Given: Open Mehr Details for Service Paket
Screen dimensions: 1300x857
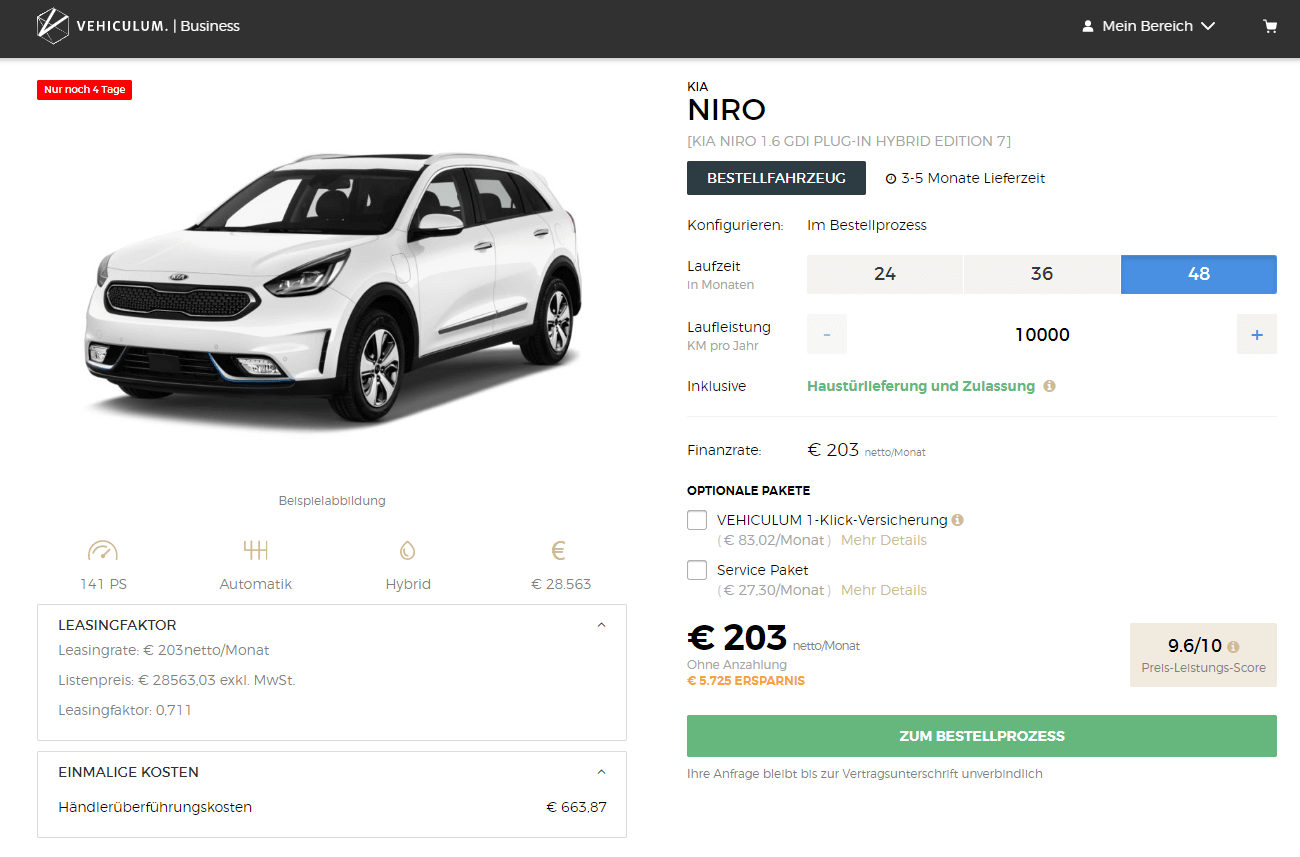Looking at the screenshot, I should point(884,590).
